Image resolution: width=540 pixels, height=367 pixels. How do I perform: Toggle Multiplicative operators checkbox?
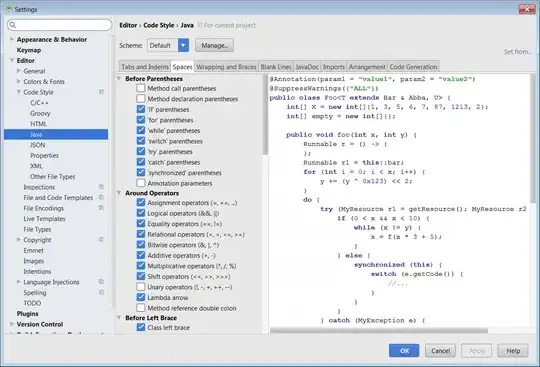[x=141, y=266]
